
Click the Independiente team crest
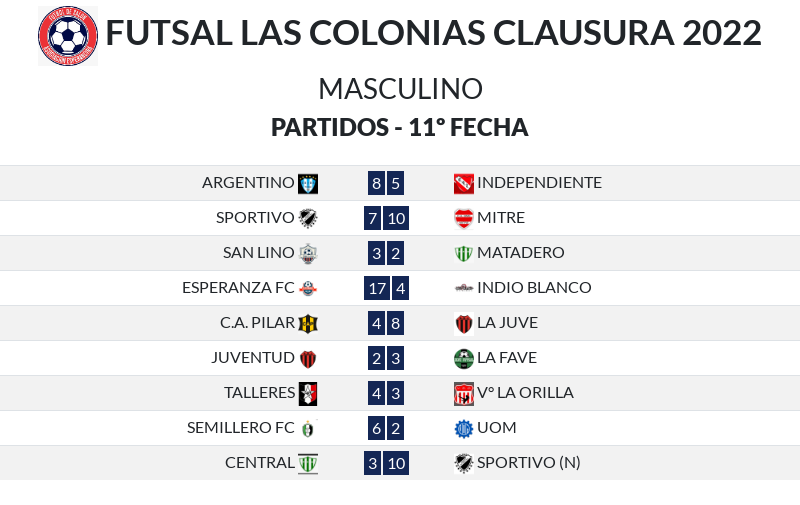(x=463, y=183)
